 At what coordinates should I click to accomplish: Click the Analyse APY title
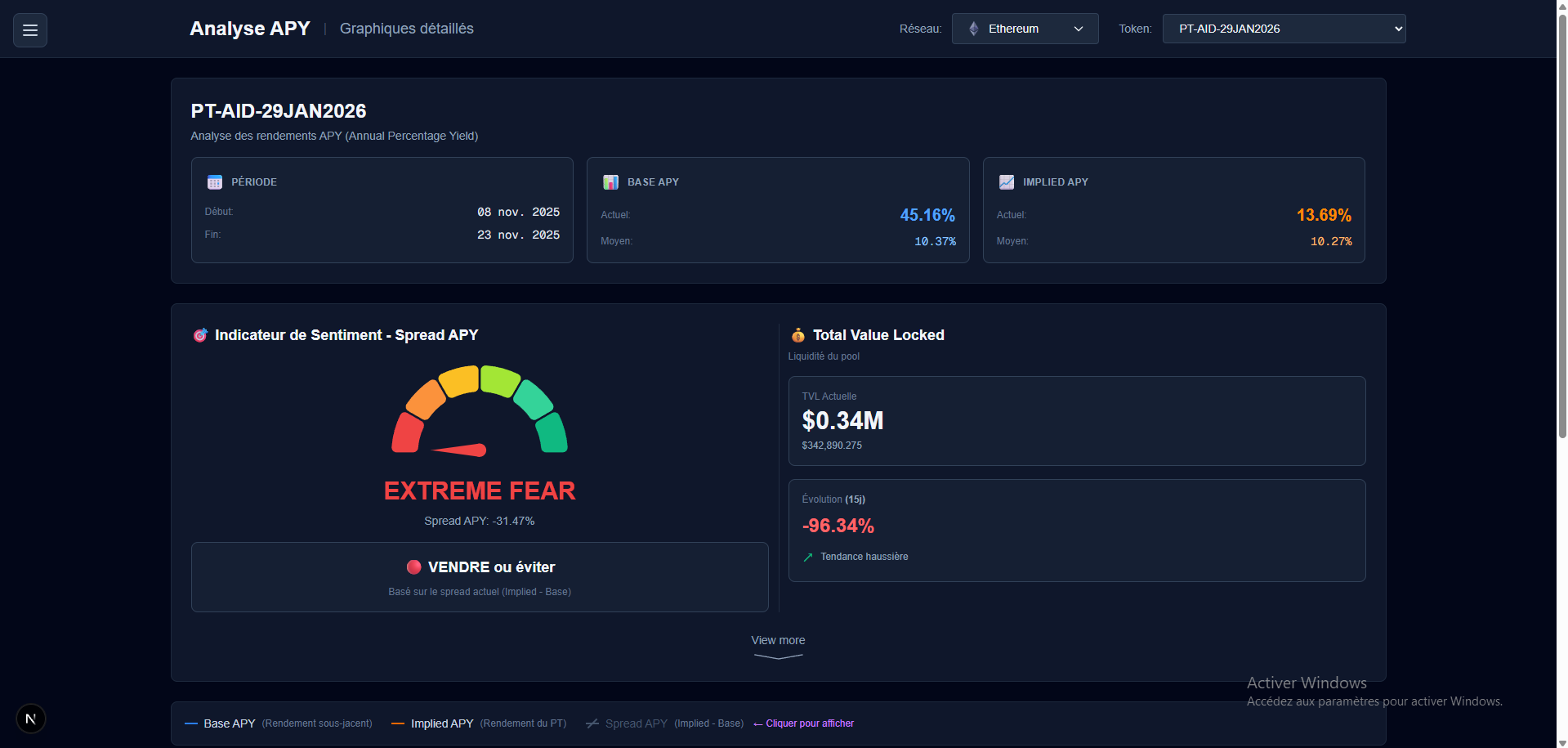pyautogui.click(x=249, y=28)
